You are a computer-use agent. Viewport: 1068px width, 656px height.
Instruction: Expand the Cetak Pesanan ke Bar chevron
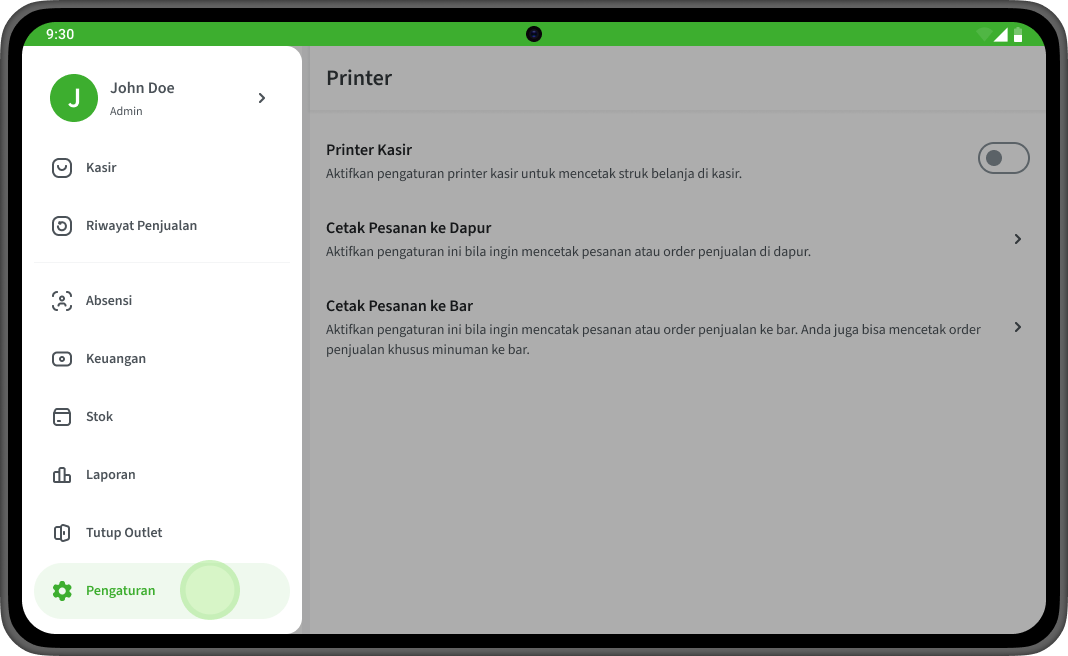coord(1018,328)
